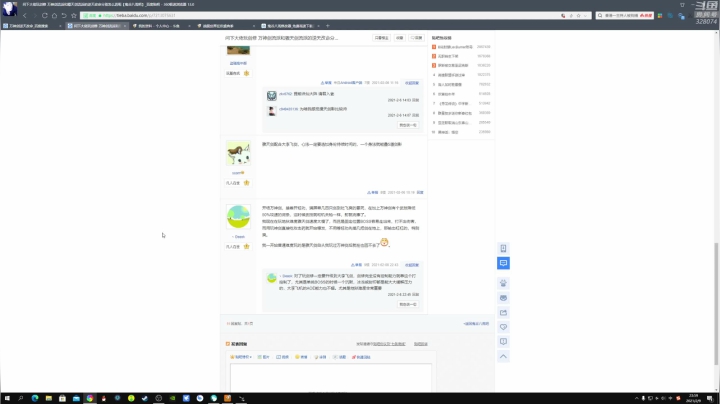Jump to top with the up-chevron icon
The height and width of the screenshot is (404, 720).
point(503,356)
